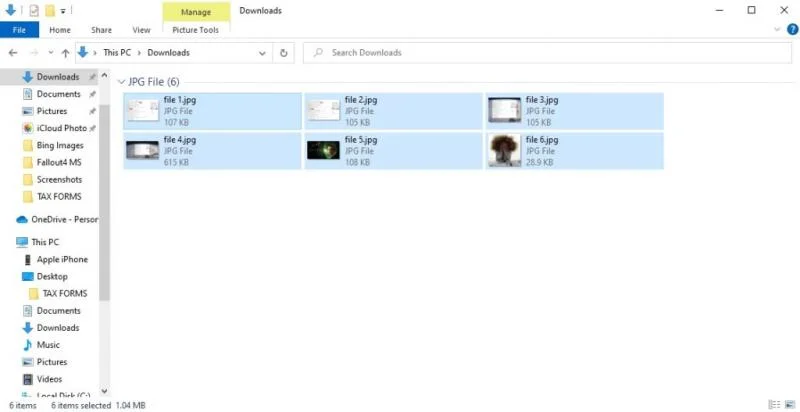Open the Share ribbon tab

pyautogui.click(x=101, y=30)
